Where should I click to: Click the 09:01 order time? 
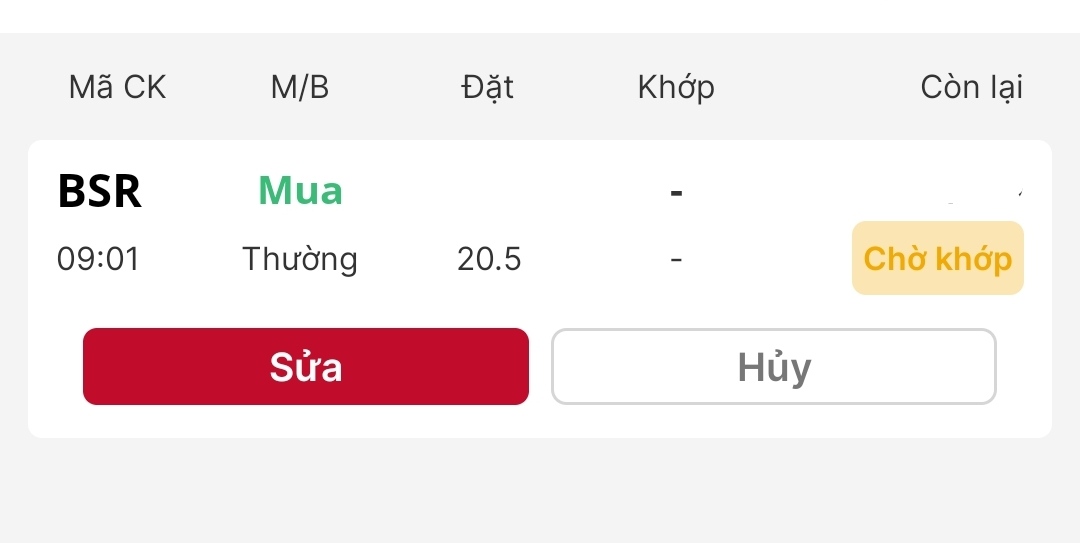click(98, 260)
